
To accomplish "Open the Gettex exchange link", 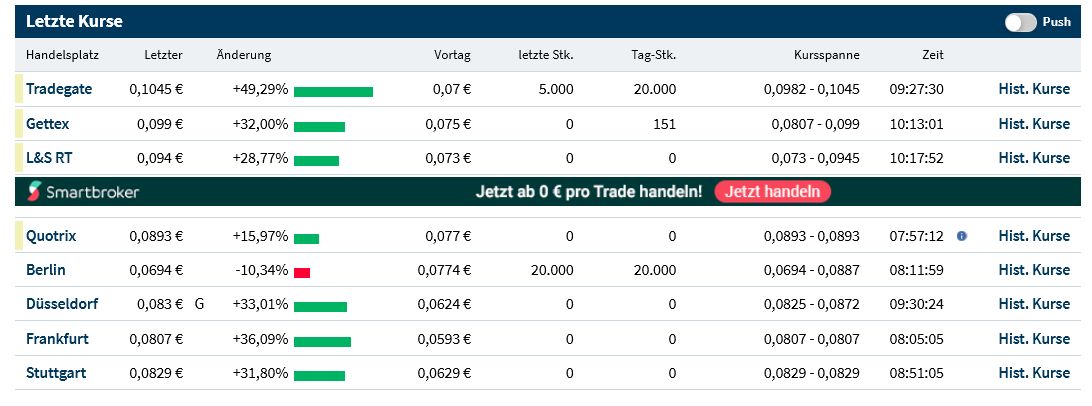I will (x=48, y=124).
